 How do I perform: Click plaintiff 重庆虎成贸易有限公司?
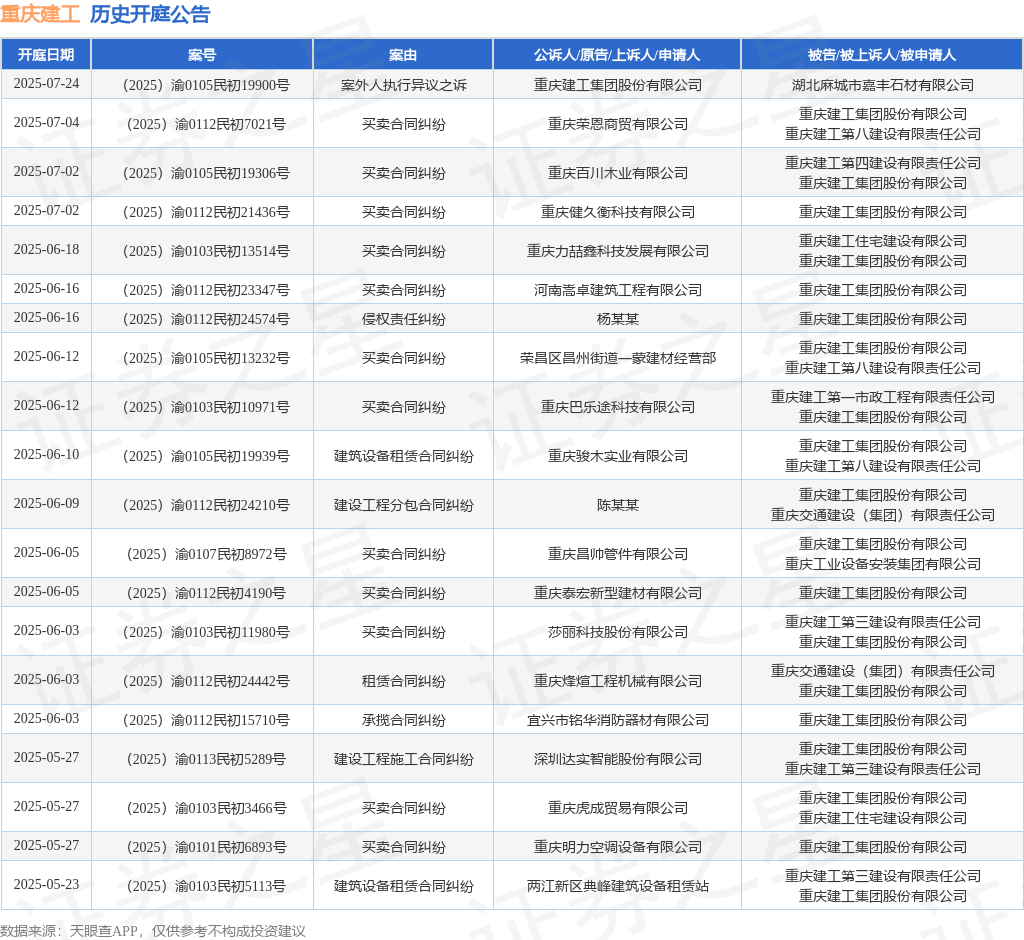618,808
